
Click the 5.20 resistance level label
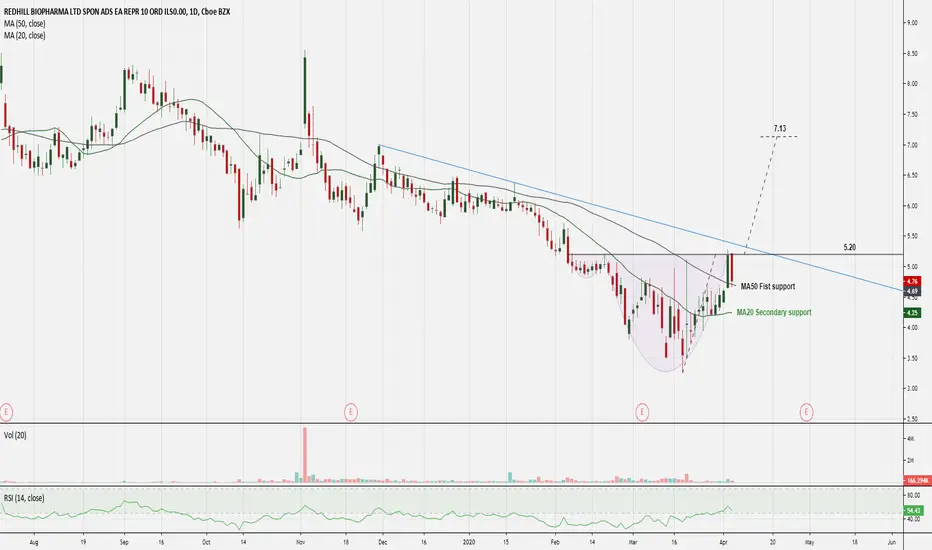[x=850, y=247]
